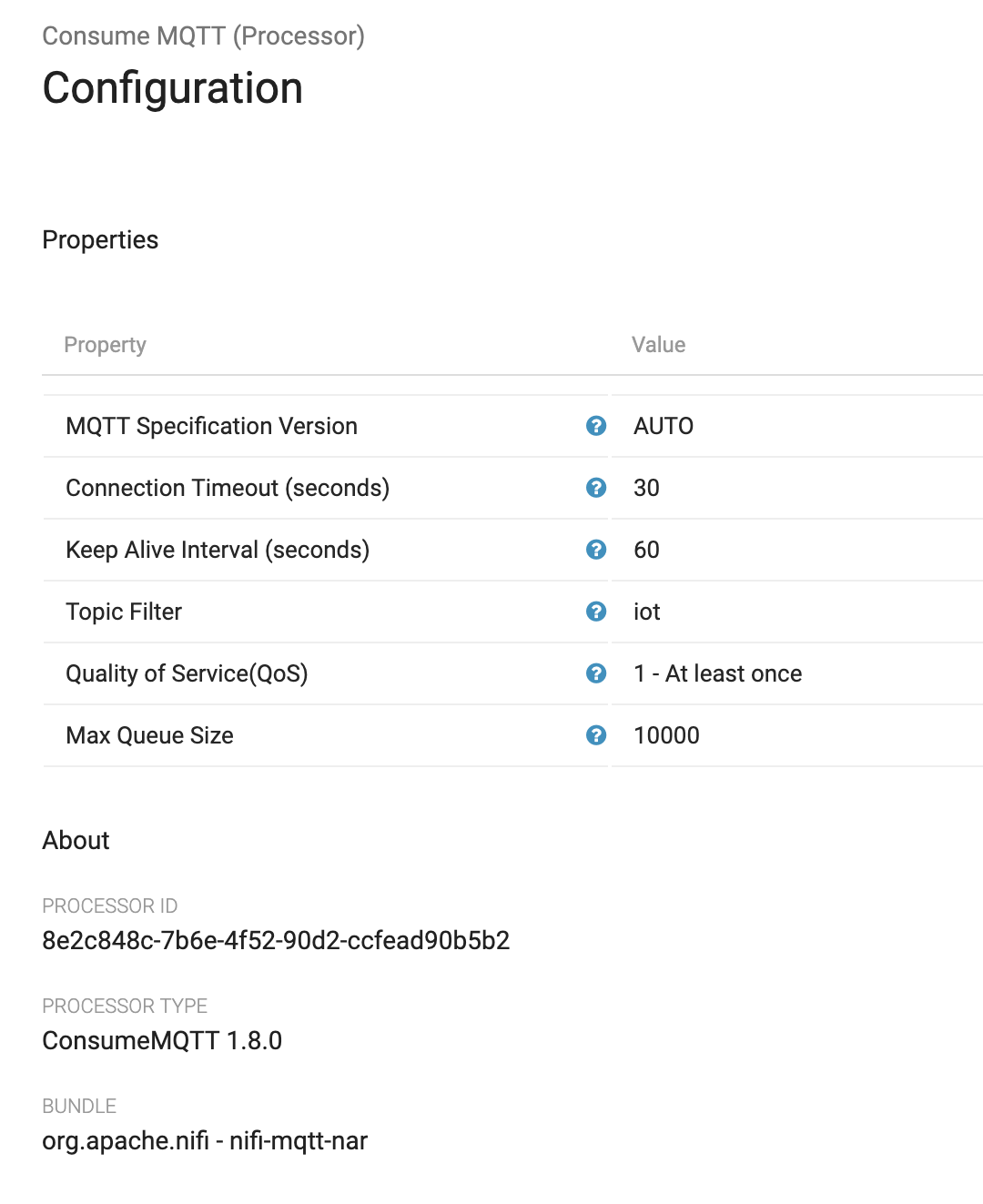Click help icon for MQTT Specification Version
This screenshot has height=1204, width=983.
596,426
